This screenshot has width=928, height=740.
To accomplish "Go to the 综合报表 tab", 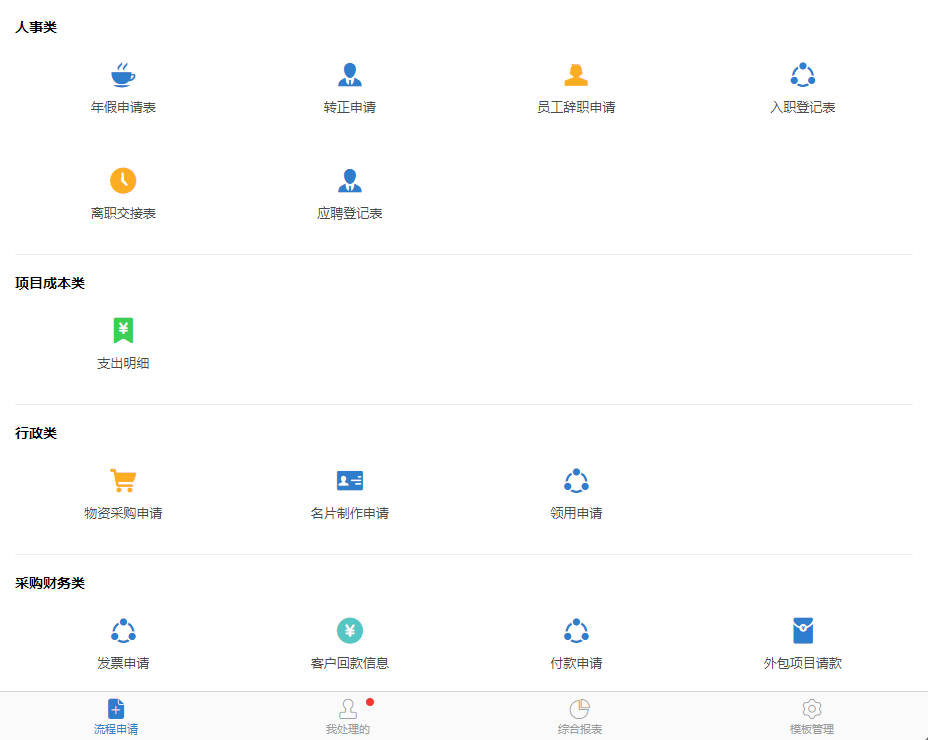I will [580, 717].
